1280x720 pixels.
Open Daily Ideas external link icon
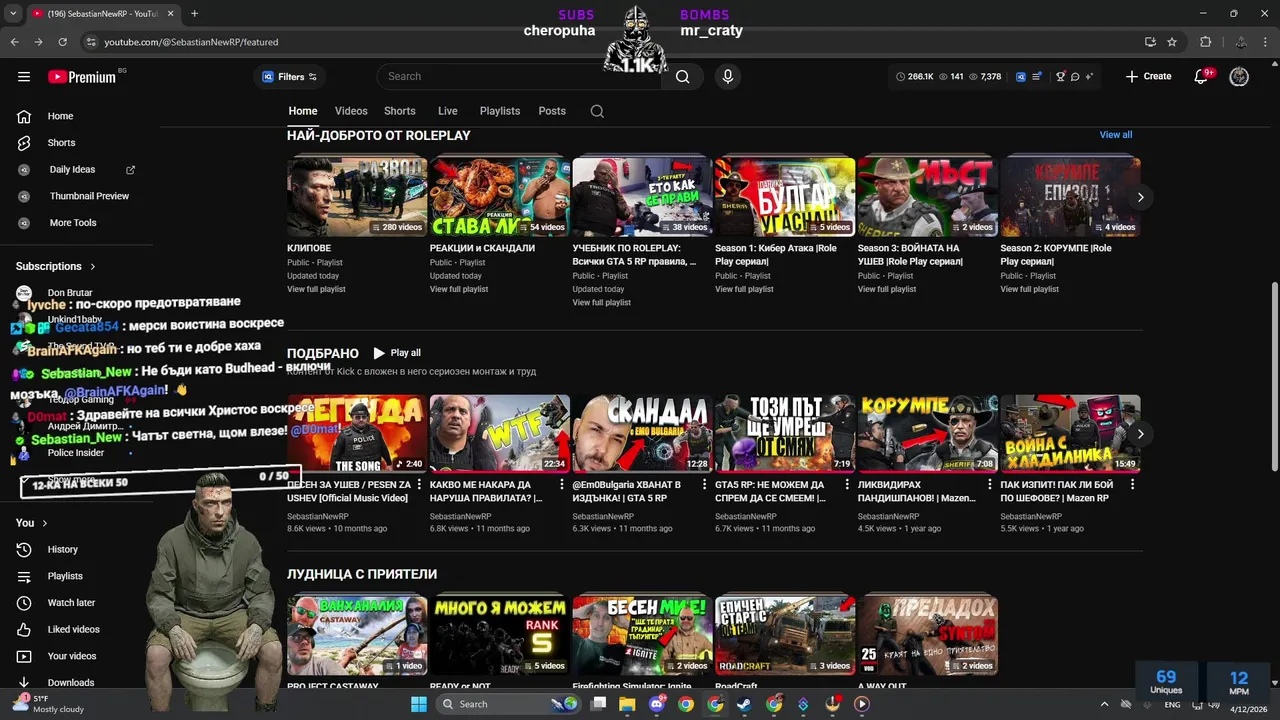pos(130,170)
